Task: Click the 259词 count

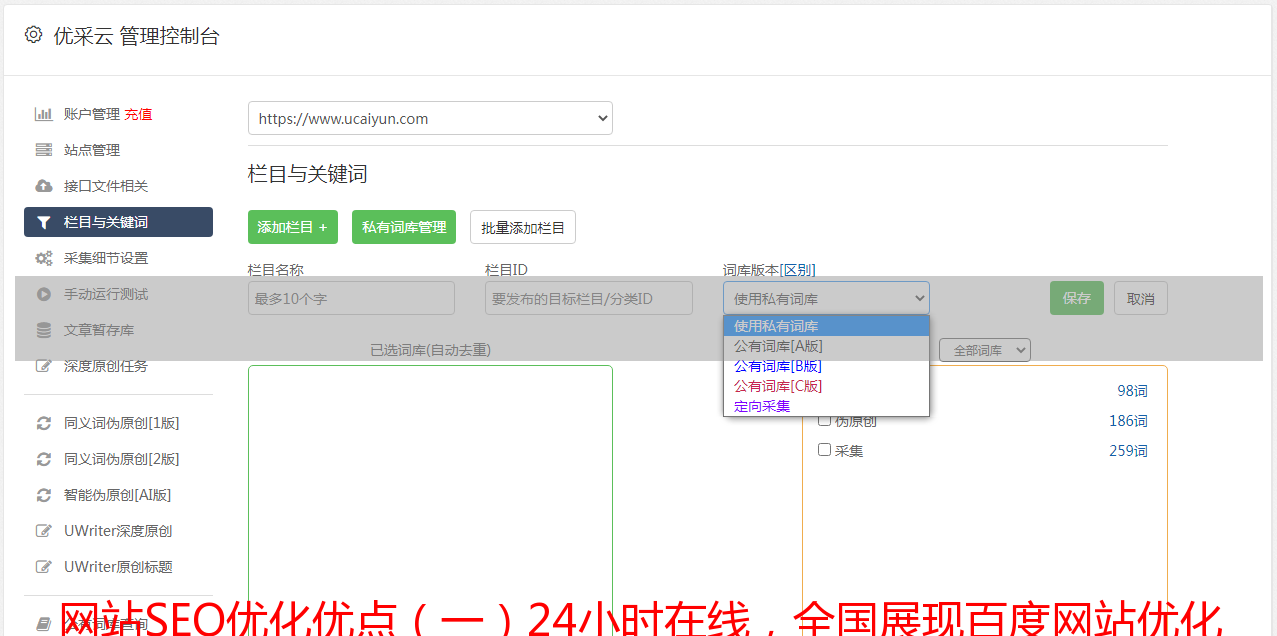Action: tap(1128, 451)
